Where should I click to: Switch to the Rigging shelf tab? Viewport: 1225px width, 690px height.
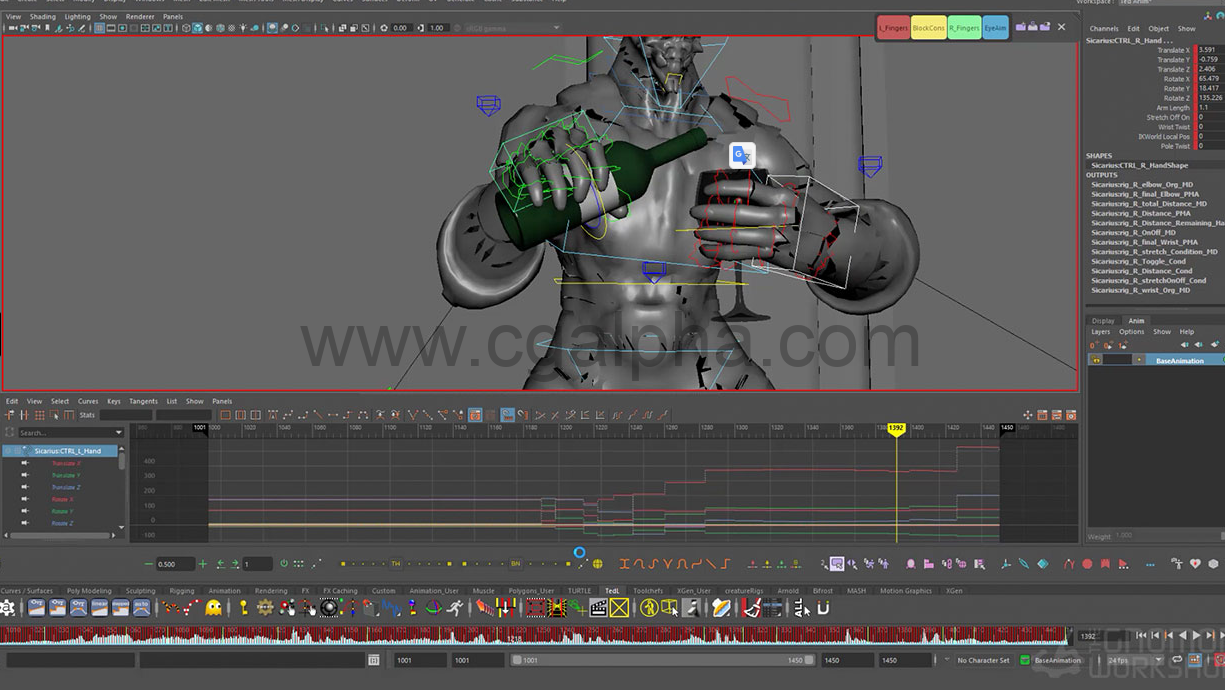182,591
